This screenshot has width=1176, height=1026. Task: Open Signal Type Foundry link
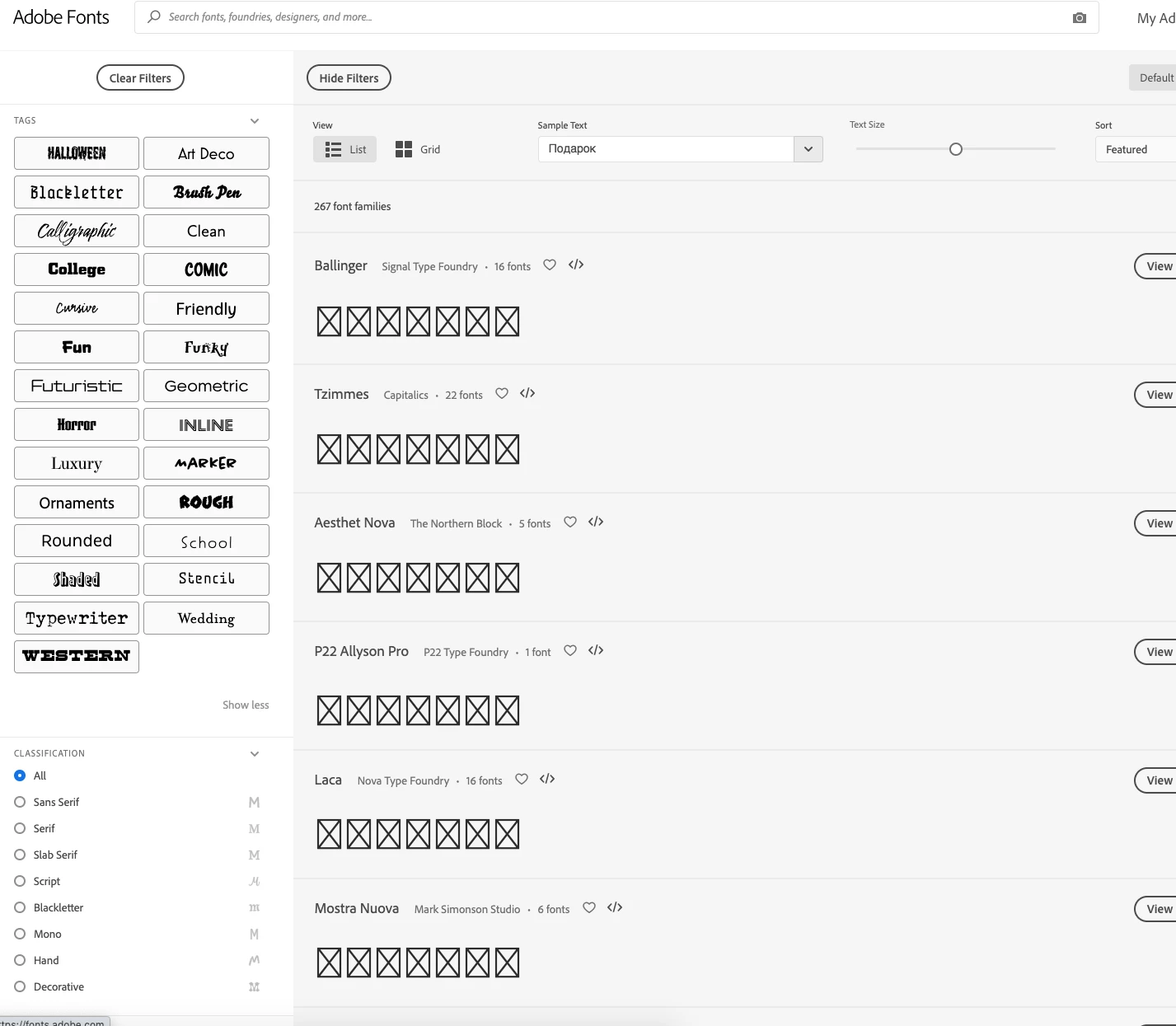(429, 266)
